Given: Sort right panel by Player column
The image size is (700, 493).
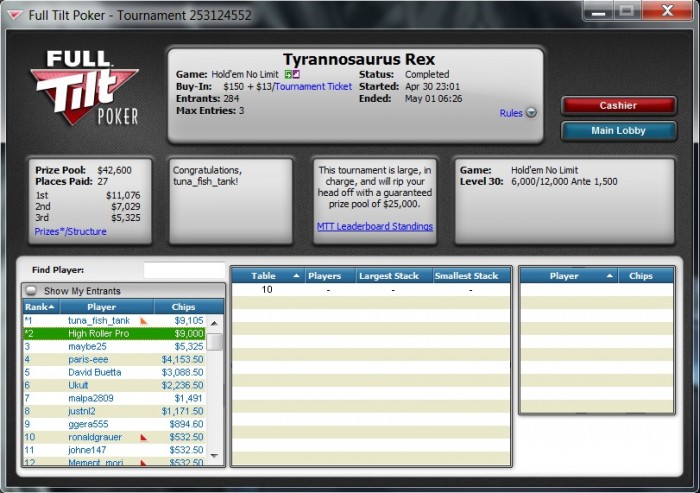Looking at the screenshot, I should pos(569,276).
